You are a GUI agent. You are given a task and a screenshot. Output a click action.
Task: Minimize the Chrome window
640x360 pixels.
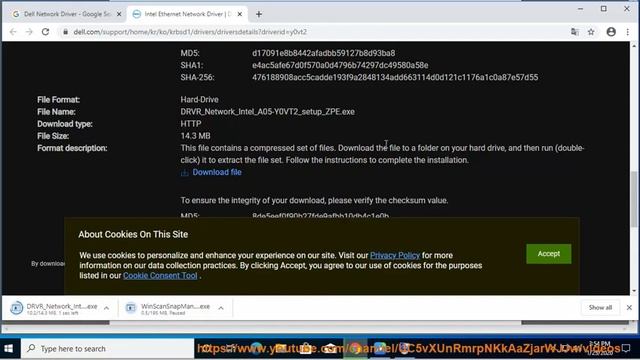pos(580,9)
